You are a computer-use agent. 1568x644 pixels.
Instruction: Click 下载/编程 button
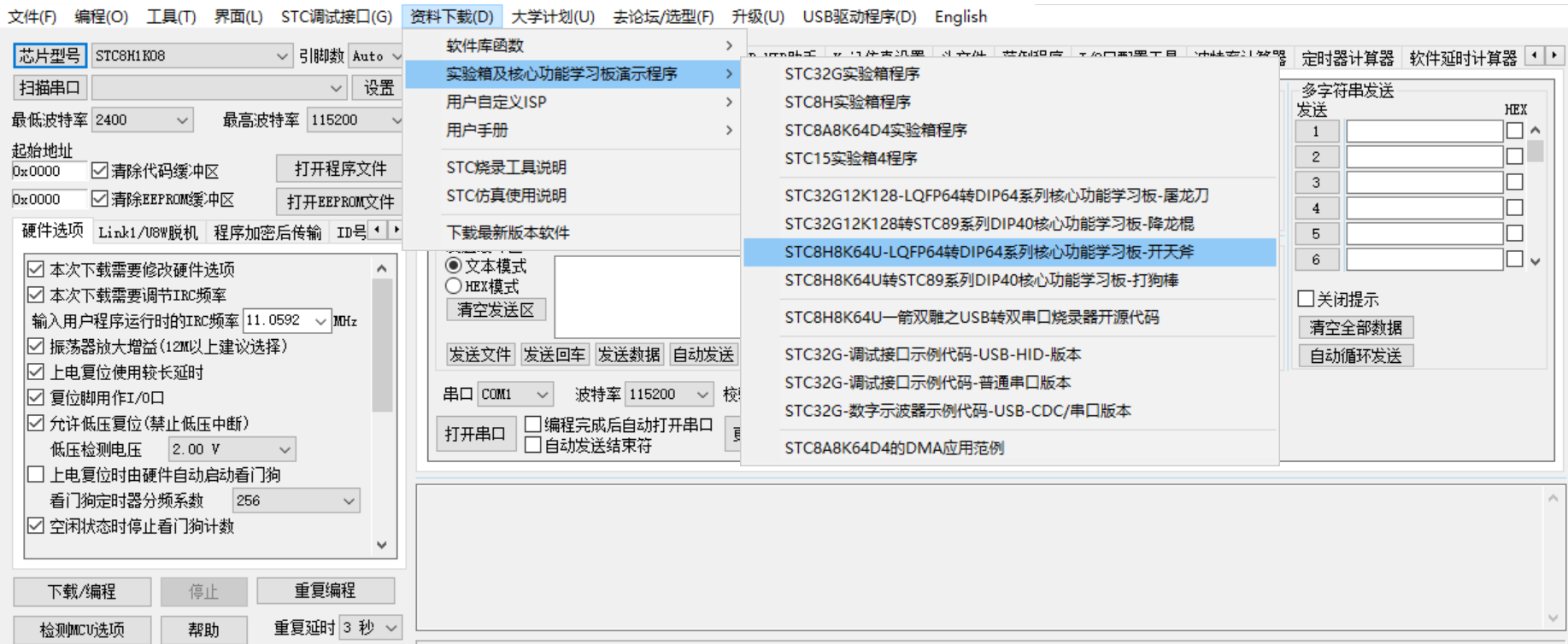coord(82,592)
